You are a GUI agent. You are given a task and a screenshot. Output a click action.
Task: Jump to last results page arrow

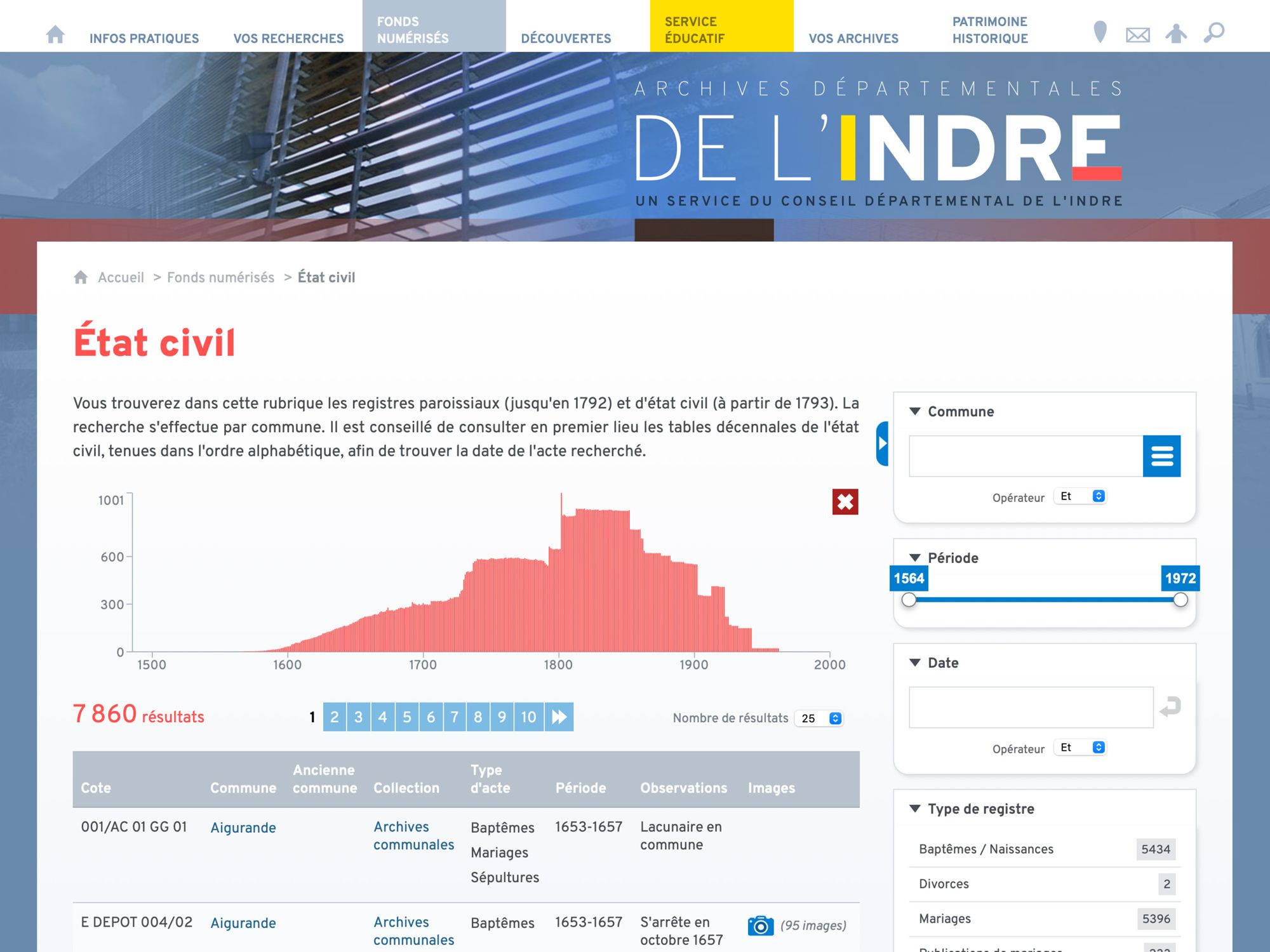[x=559, y=717]
